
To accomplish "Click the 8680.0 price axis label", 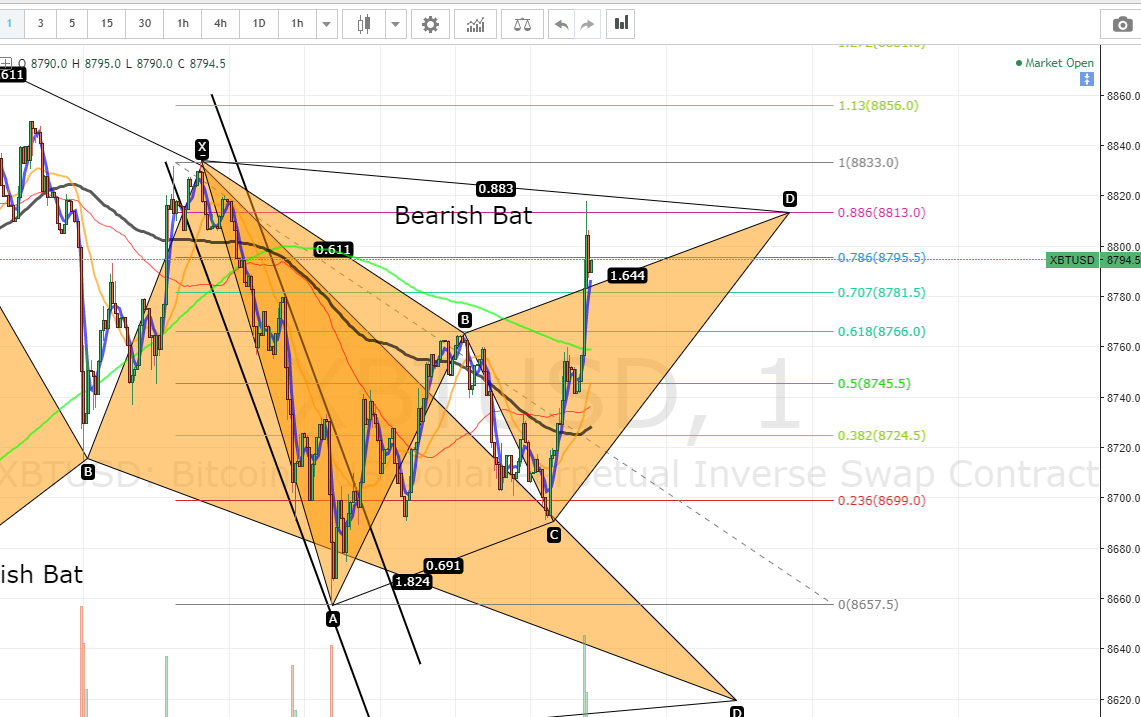I will coord(1123,549).
